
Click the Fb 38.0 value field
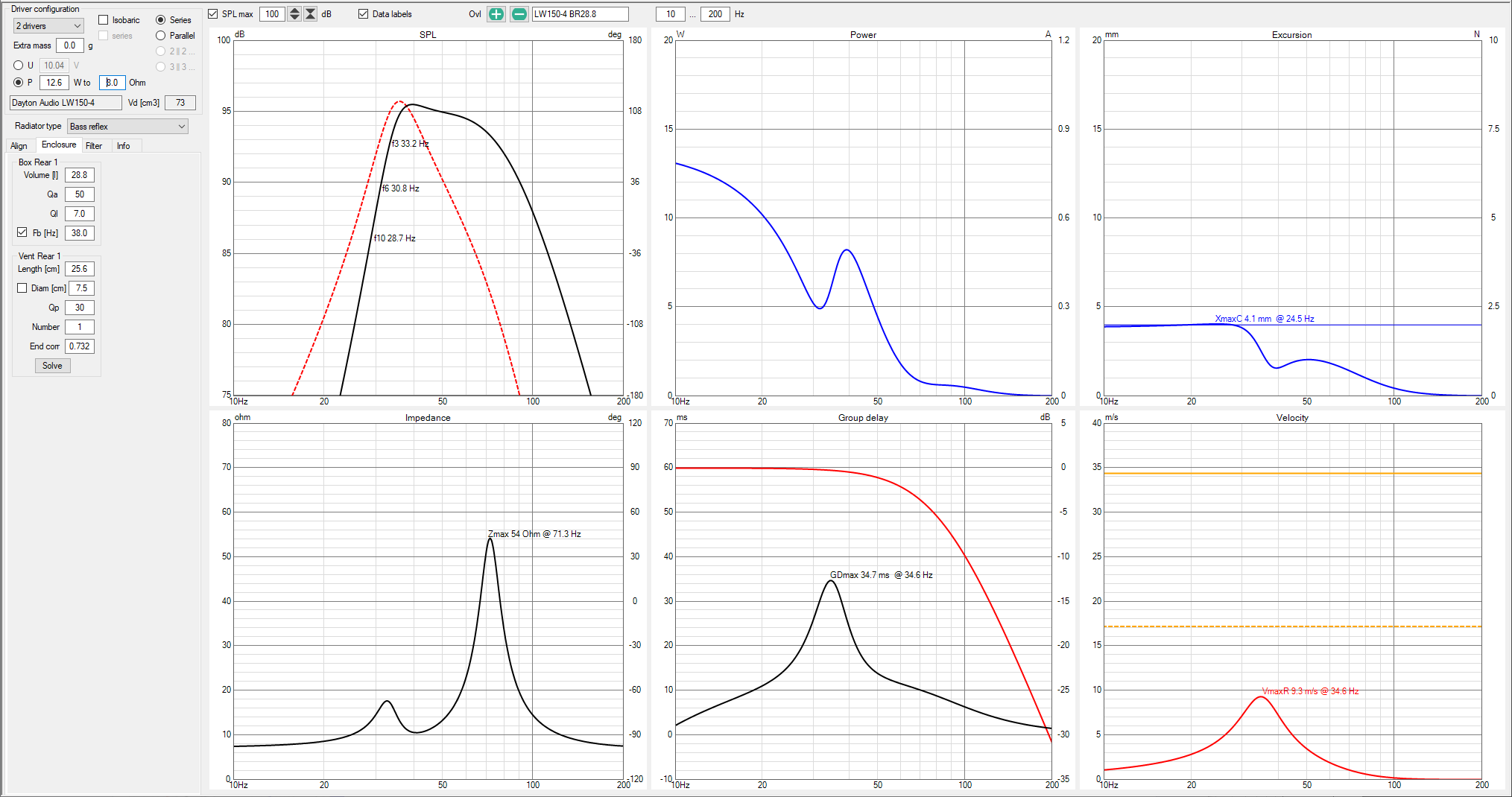(80, 233)
